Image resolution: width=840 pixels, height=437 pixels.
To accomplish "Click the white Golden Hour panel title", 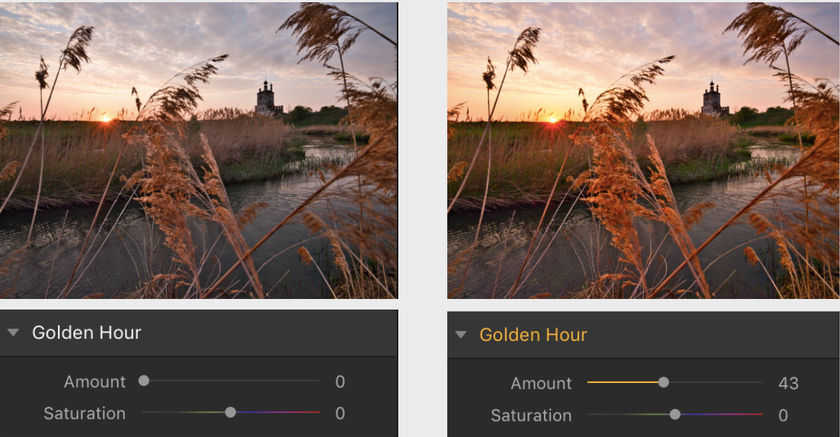I will click(86, 333).
